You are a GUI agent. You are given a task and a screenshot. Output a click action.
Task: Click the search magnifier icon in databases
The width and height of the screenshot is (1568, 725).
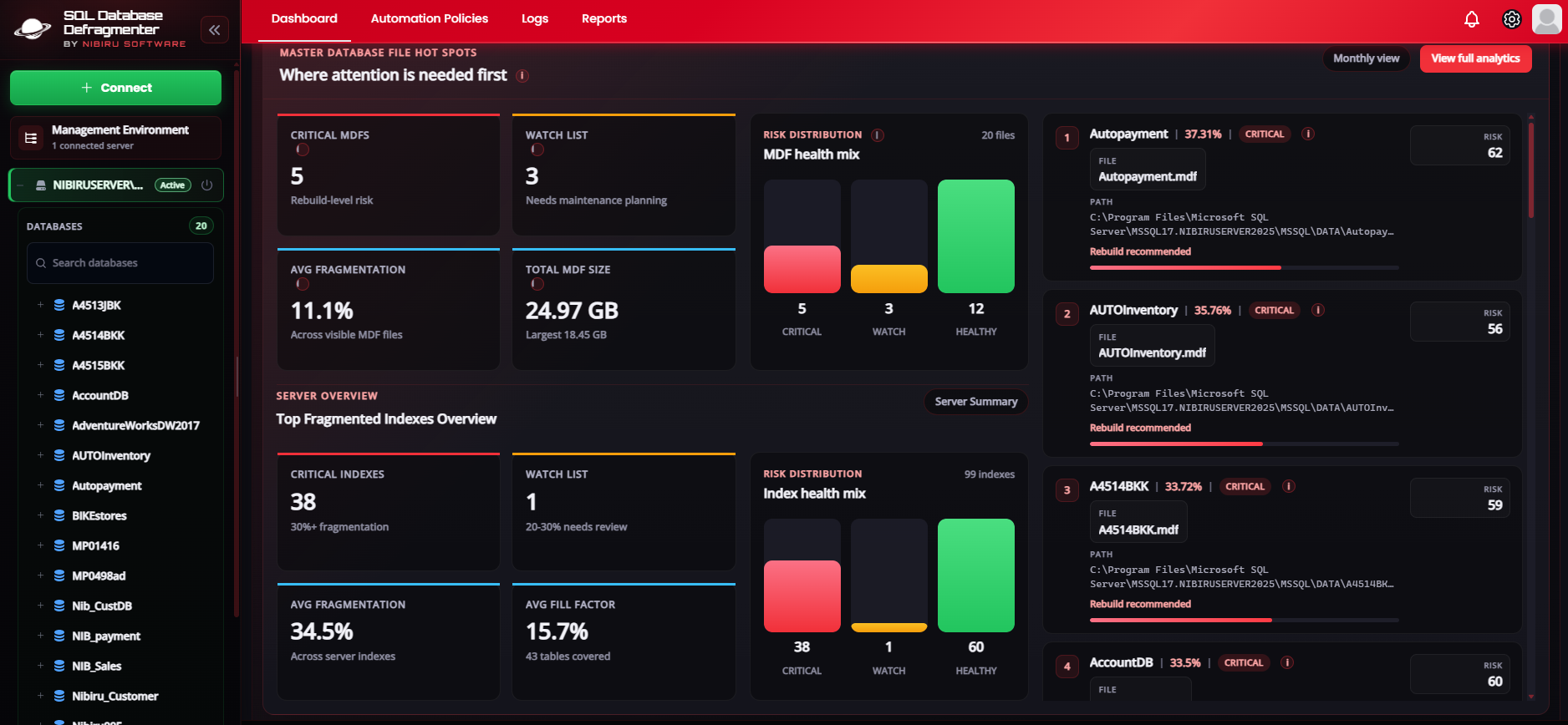coord(41,263)
